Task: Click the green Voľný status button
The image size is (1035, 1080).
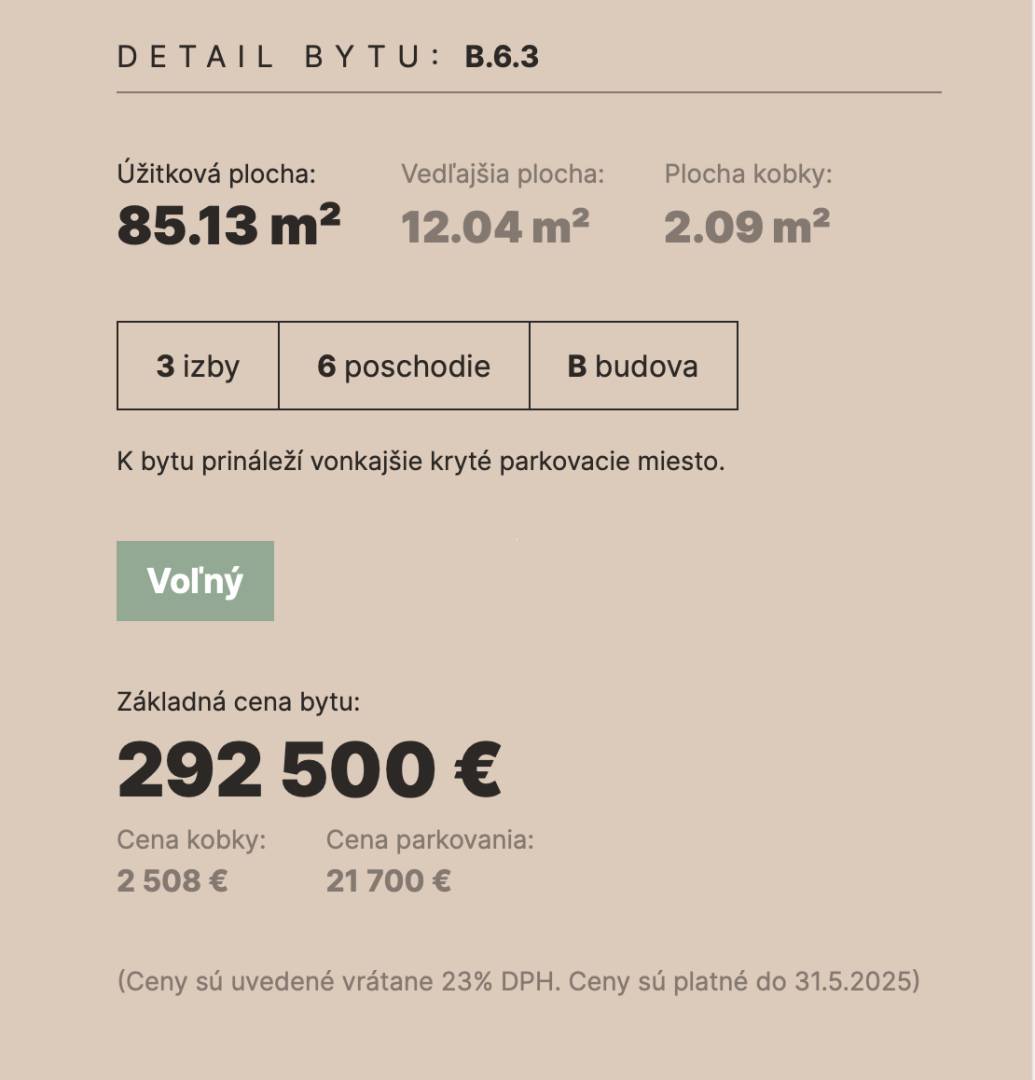Action: click(x=195, y=581)
